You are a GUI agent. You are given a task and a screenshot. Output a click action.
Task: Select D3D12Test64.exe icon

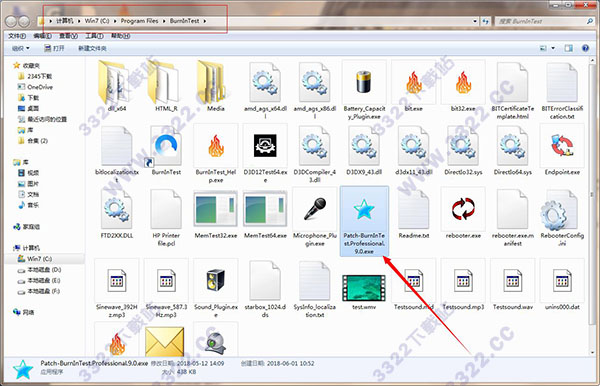tap(265, 146)
